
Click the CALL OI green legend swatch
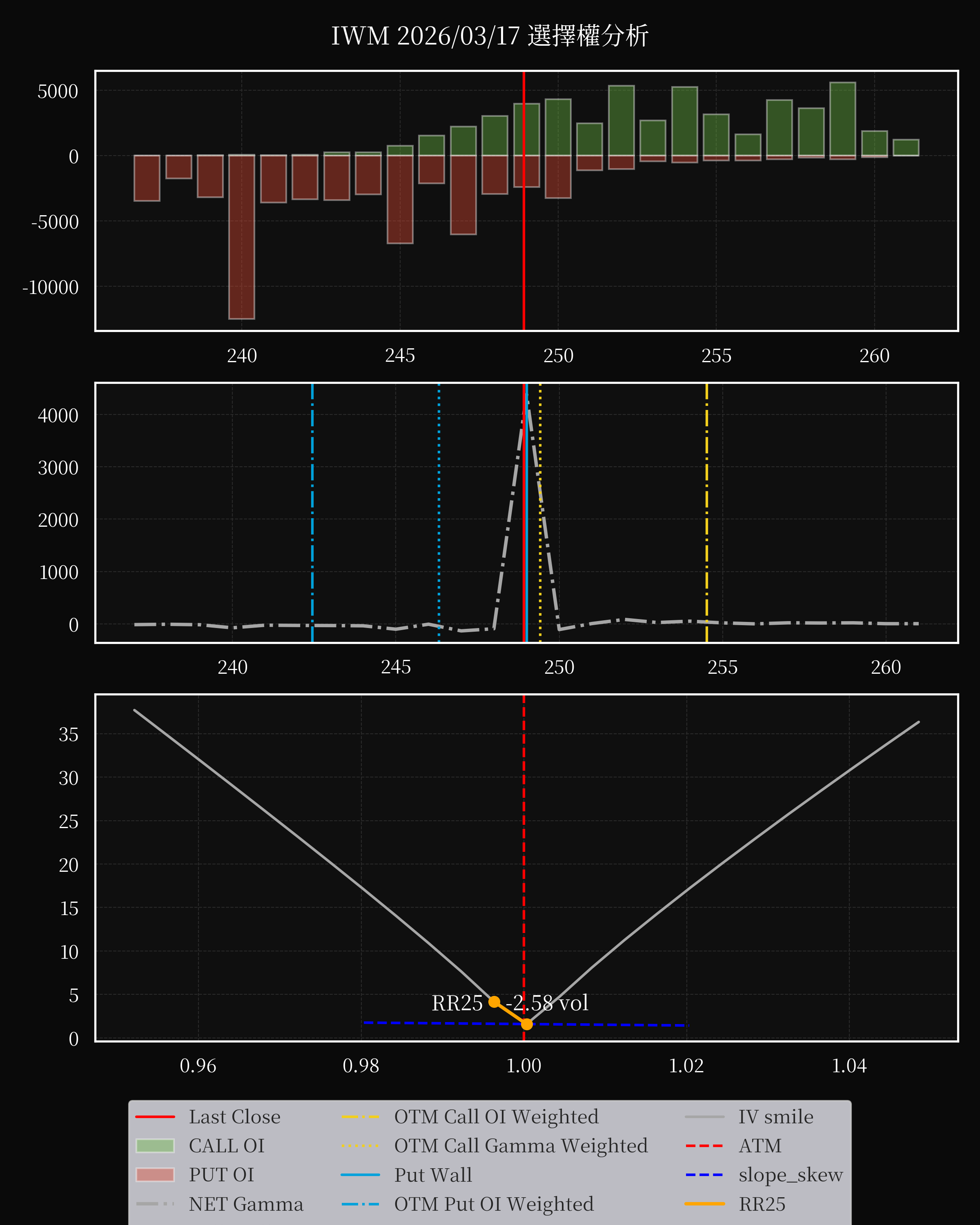(155, 1145)
